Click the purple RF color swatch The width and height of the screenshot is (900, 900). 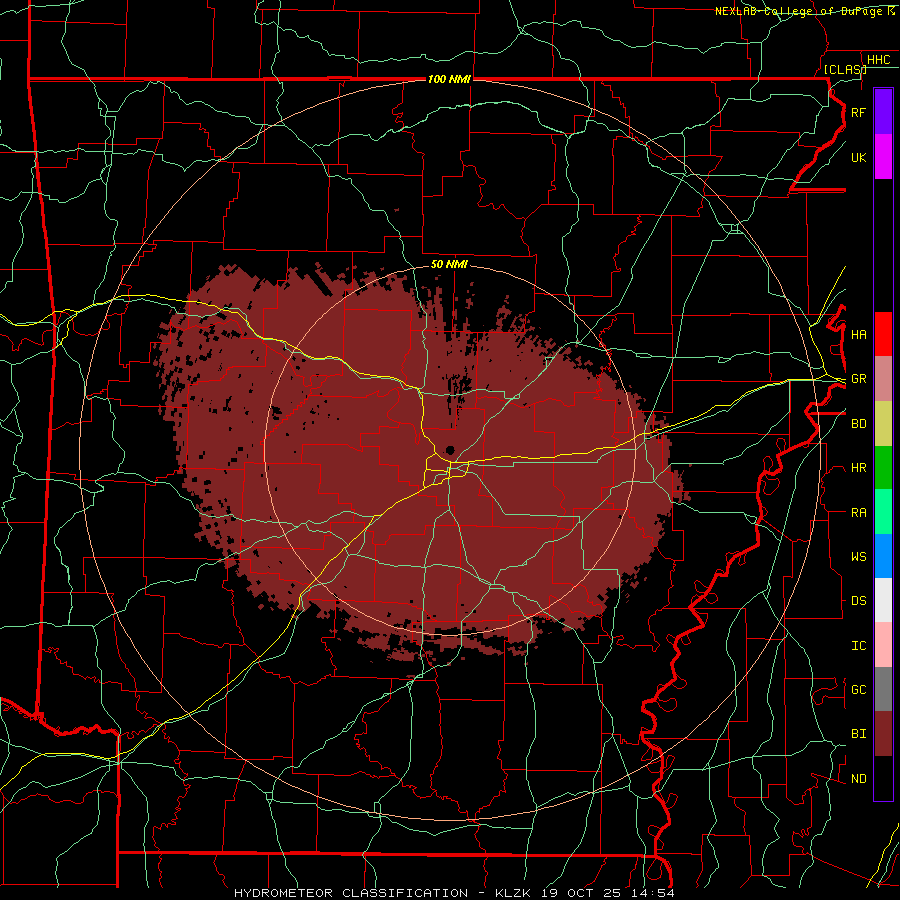click(x=883, y=112)
